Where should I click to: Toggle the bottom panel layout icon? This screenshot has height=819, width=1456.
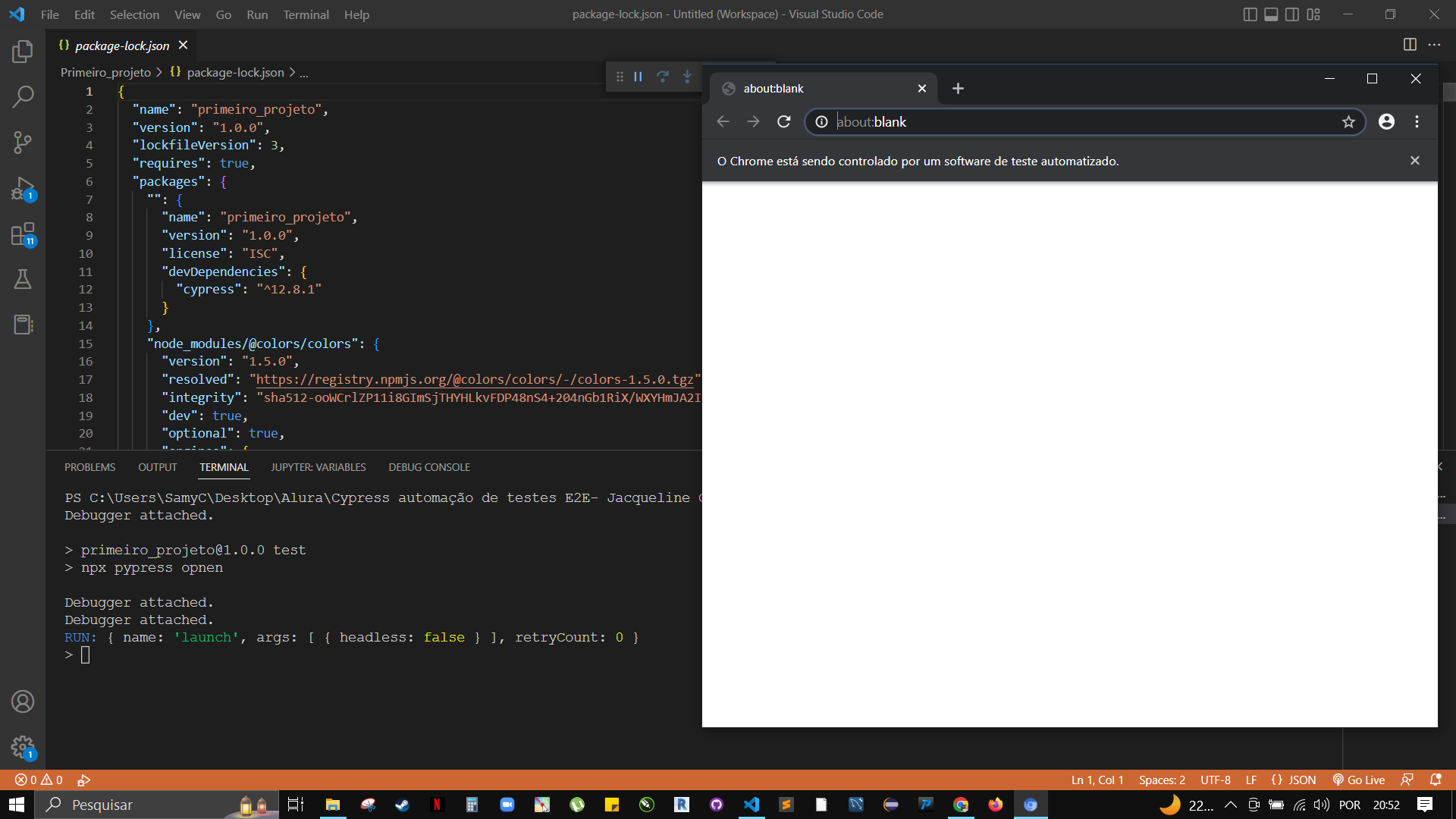pos(1271,14)
